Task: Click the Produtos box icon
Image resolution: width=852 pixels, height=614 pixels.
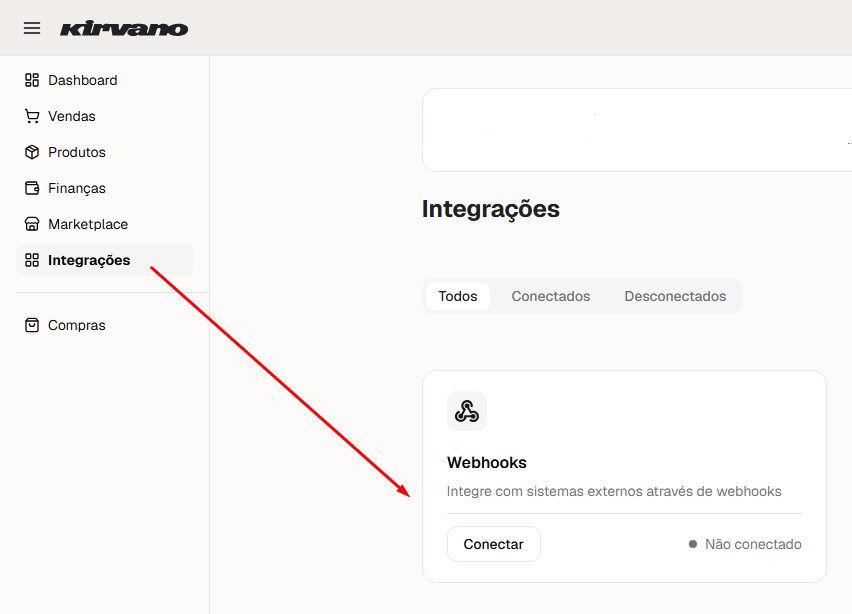Action: (32, 152)
